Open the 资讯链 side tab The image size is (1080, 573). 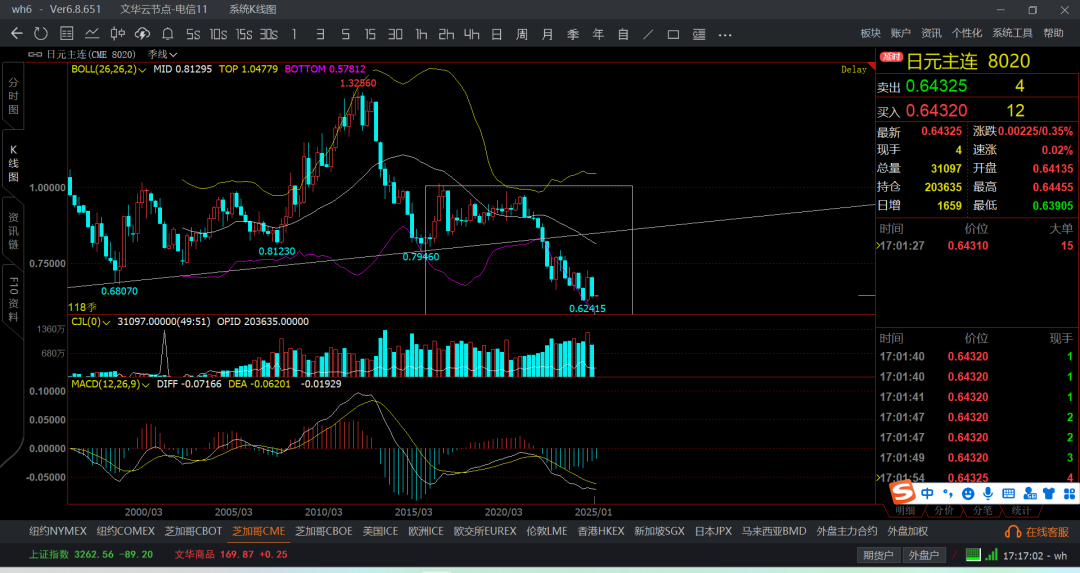point(13,231)
